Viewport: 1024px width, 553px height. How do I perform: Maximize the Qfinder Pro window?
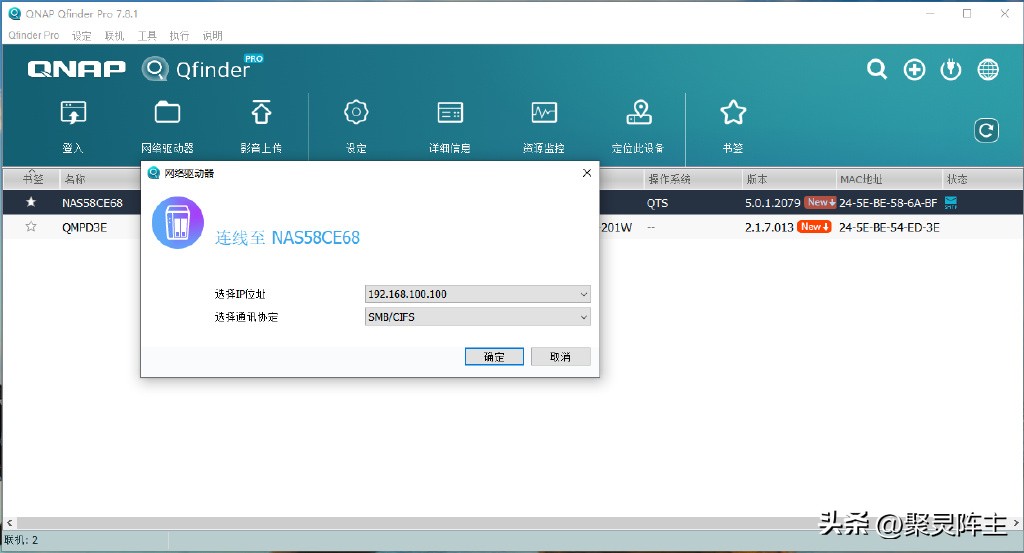967,14
